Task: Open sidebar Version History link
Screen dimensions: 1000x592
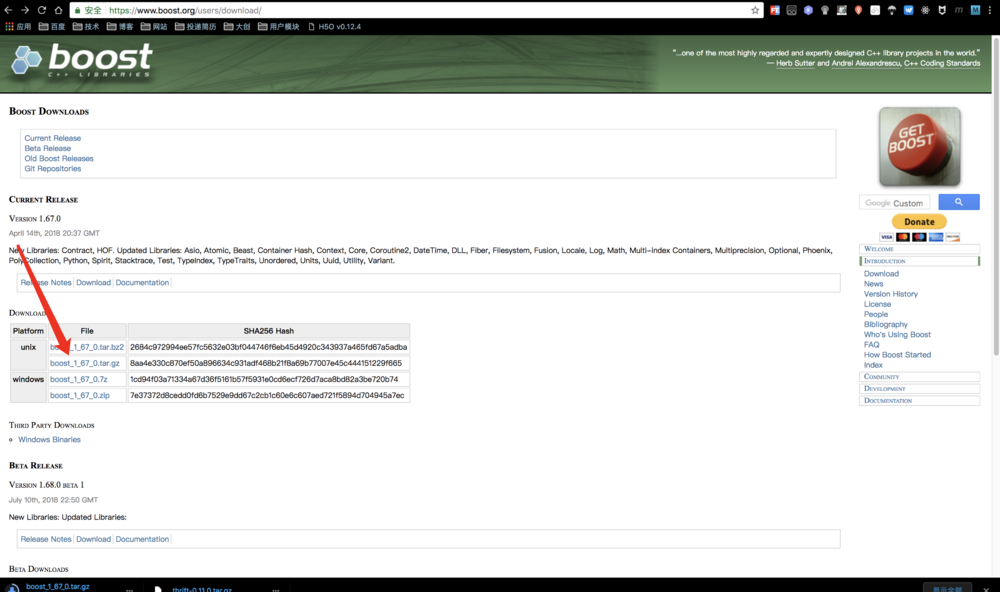Action: click(891, 294)
